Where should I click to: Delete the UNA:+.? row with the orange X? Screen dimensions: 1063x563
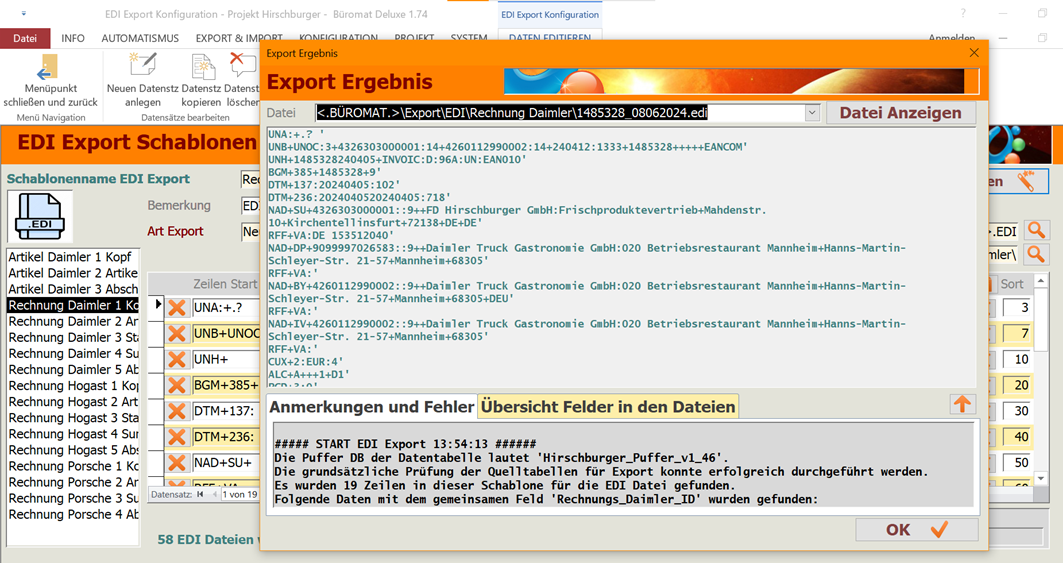point(177,307)
